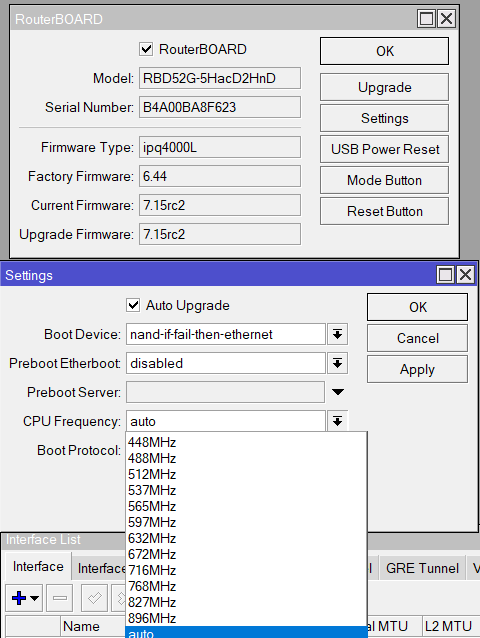Click the Name column header
Image resolution: width=480 pixels, height=638 pixels.
(x=93, y=626)
